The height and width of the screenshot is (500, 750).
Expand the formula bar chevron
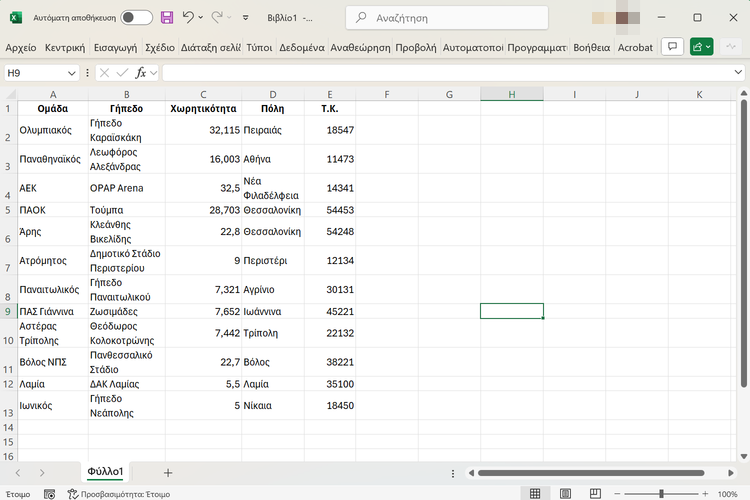(738, 72)
